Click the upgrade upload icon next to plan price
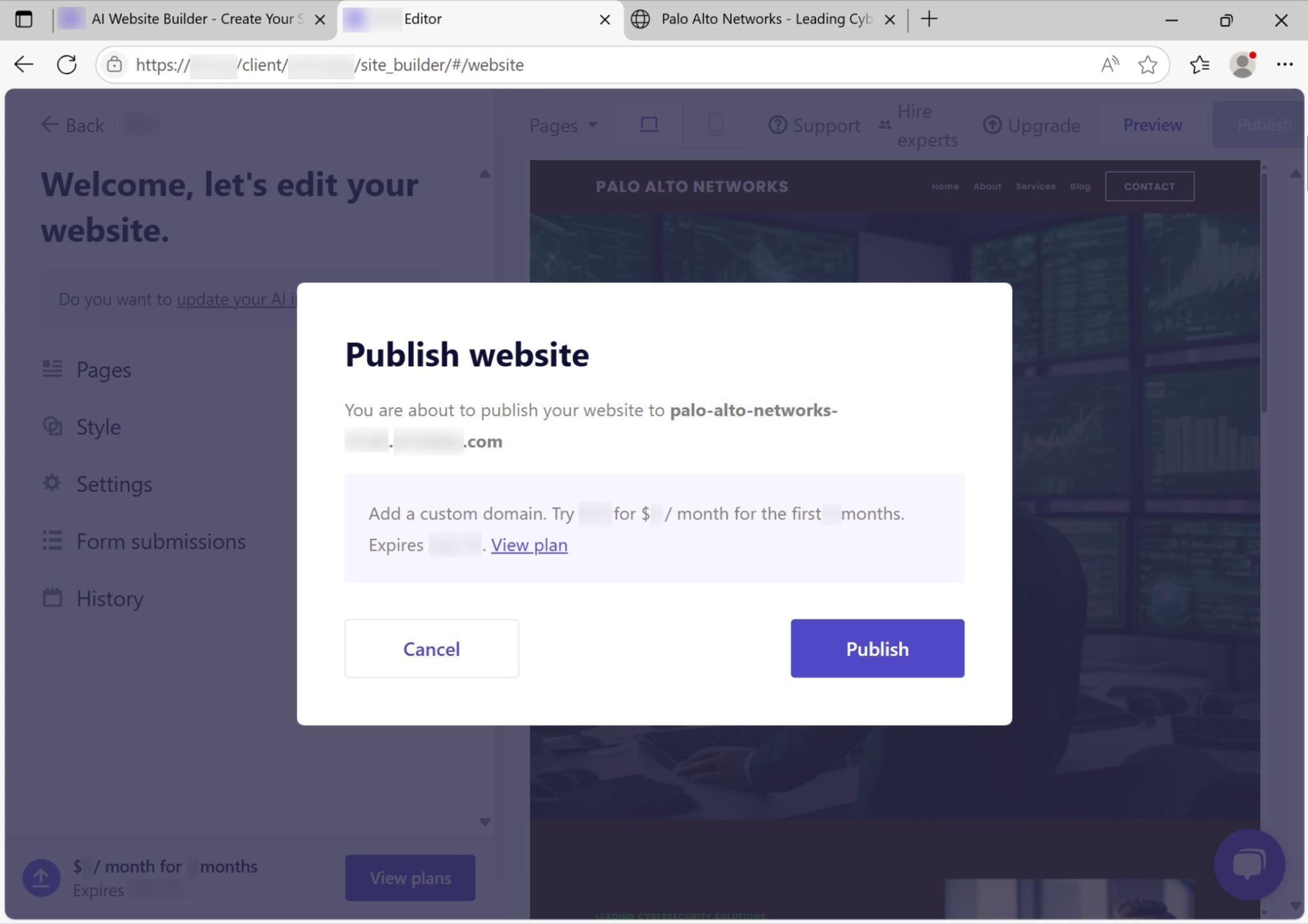The width and height of the screenshot is (1308, 924). click(x=41, y=878)
